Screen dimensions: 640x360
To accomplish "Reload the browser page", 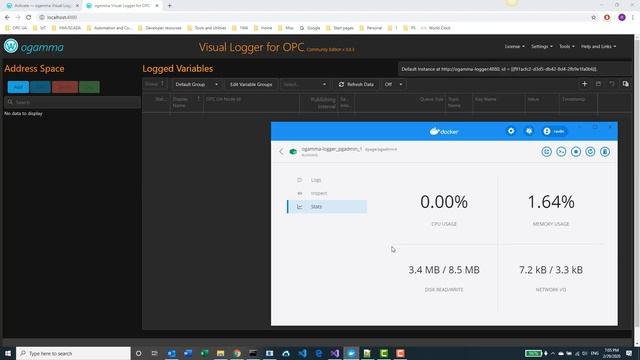I will pyautogui.click(x=29, y=17).
